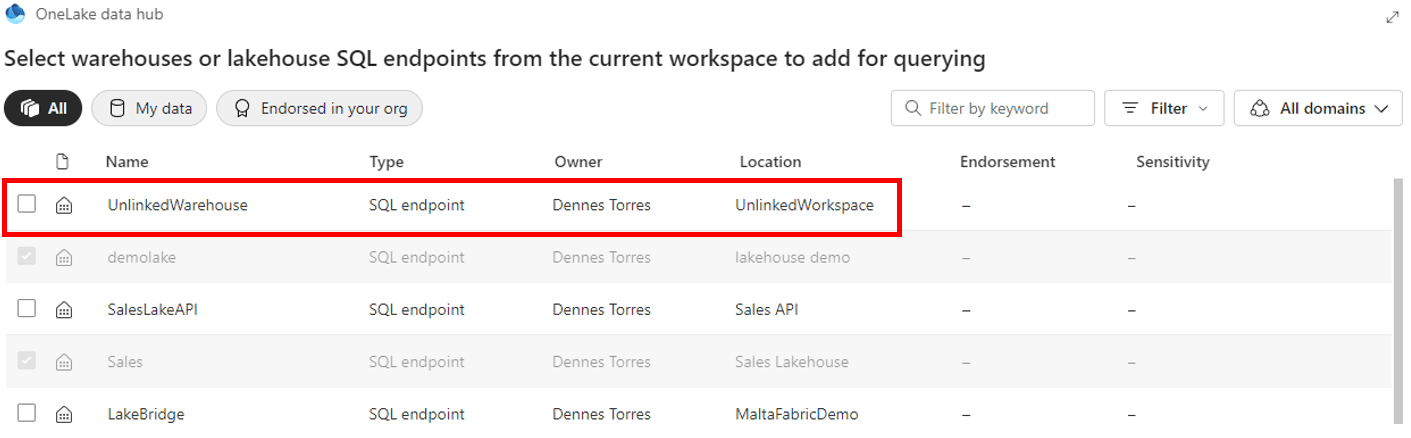Sort by the Type column header
1411x438 pixels.
coord(386,162)
